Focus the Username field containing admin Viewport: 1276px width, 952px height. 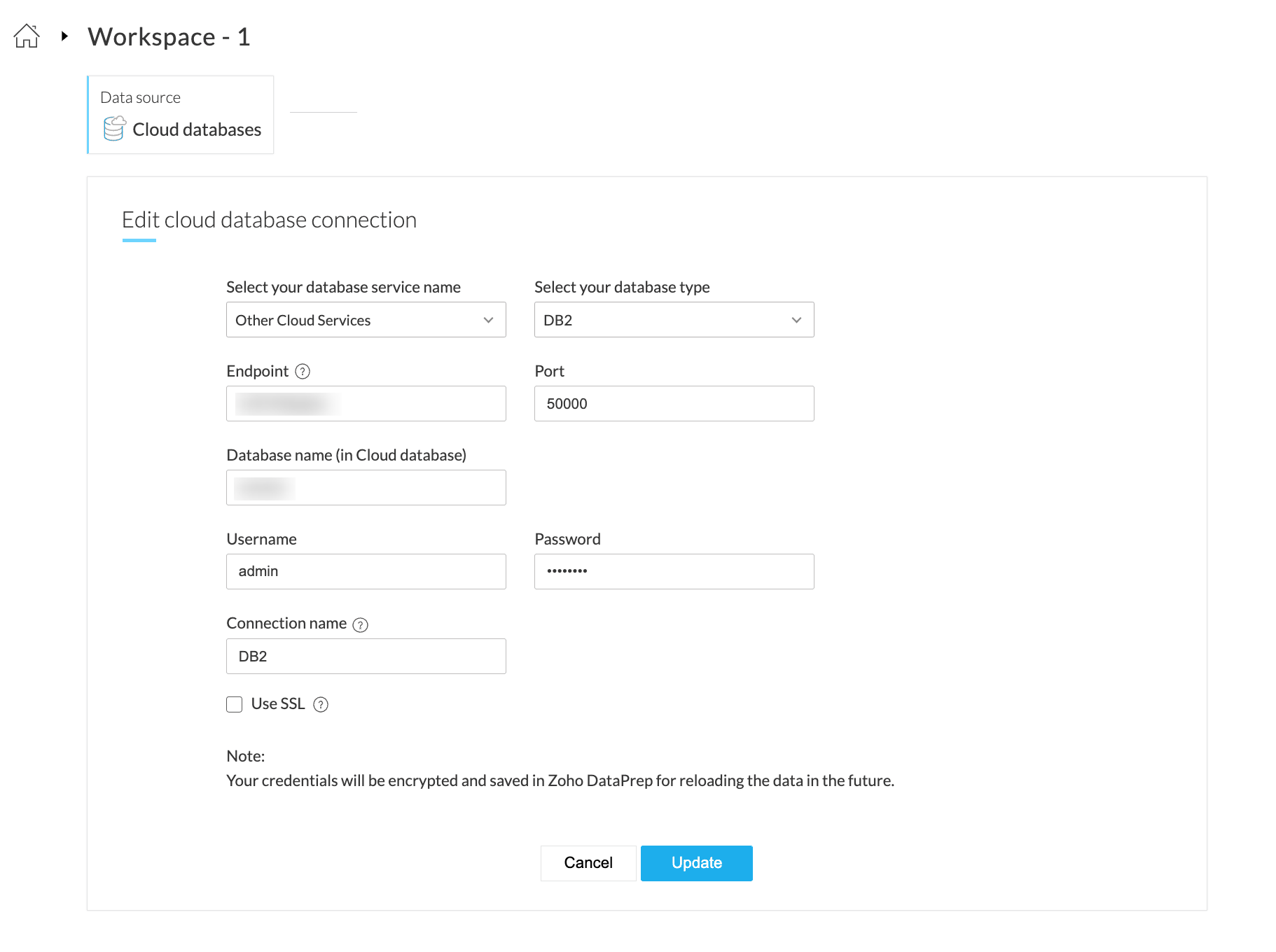pyautogui.click(x=366, y=572)
